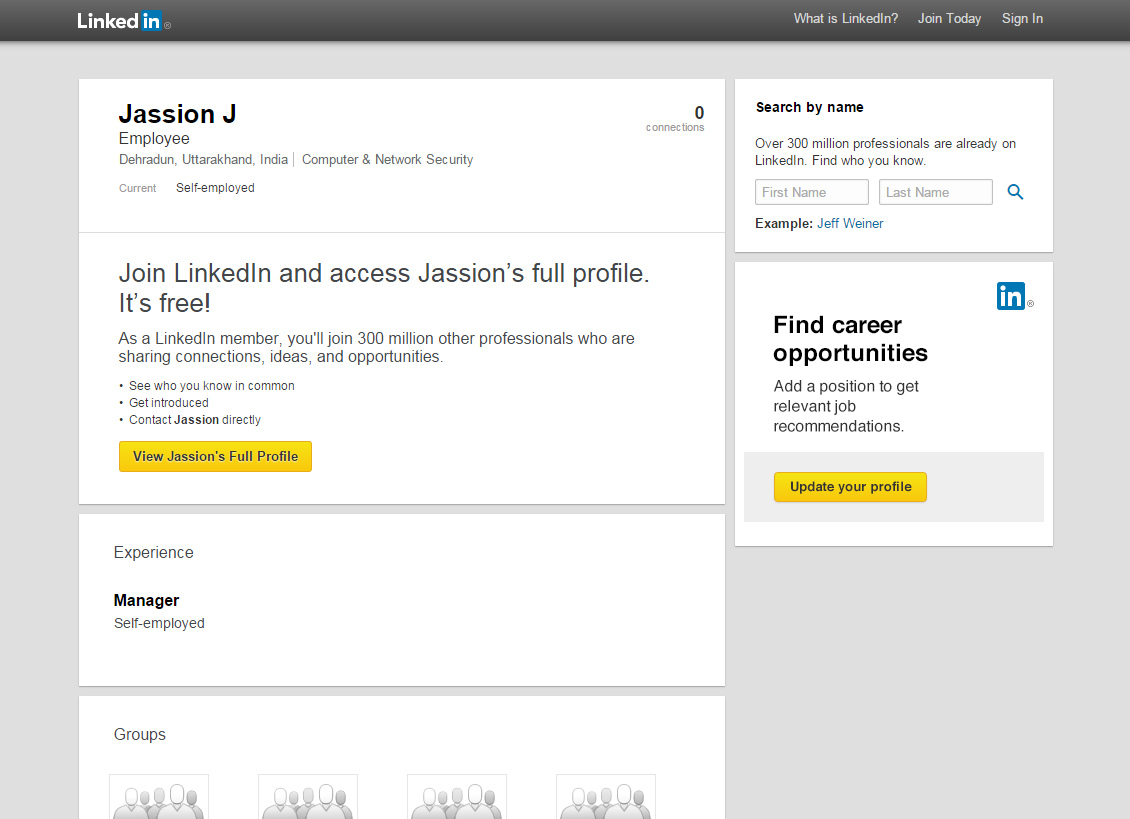Focus the First Name search field
Image resolution: width=1130 pixels, height=819 pixels.
coord(811,192)
